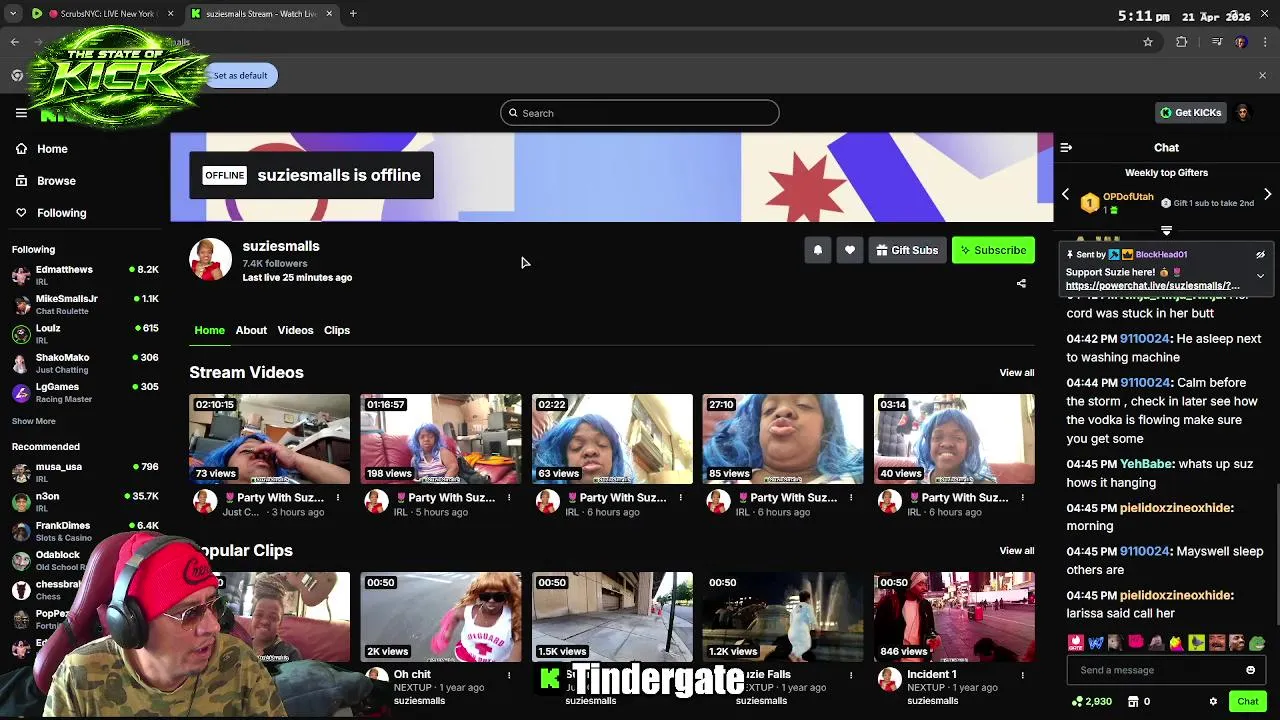Image resolution: width=1280 pixels, height=720 pixels.
Task: Open options menu for 5 hours ago video
Action: [509, 498]
